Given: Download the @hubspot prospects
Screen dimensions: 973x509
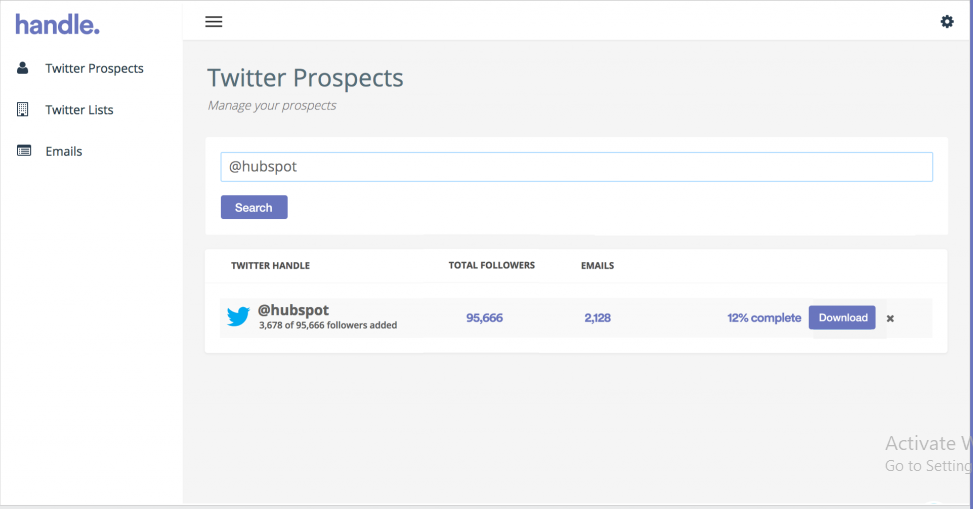Looking at the screenshot, I should click(x=842, y=317).
